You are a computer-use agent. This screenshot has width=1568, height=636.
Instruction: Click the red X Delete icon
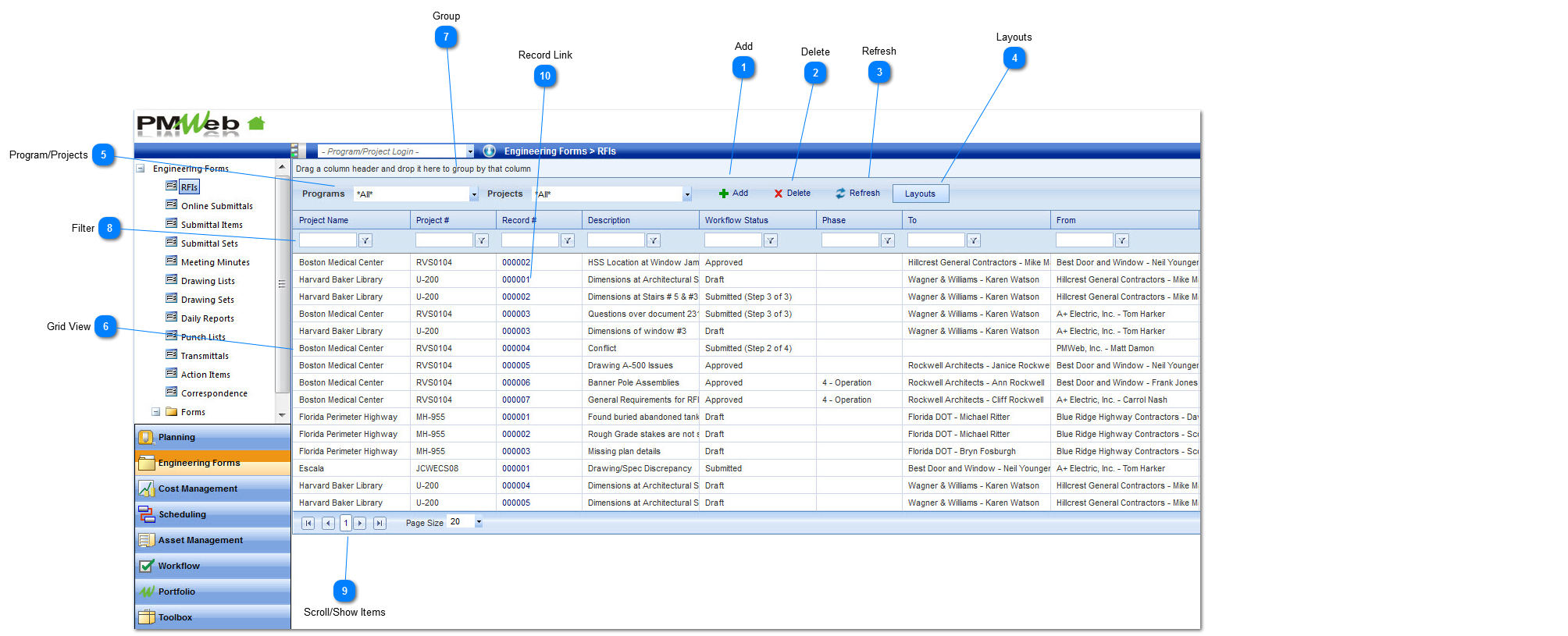point(778,194)
